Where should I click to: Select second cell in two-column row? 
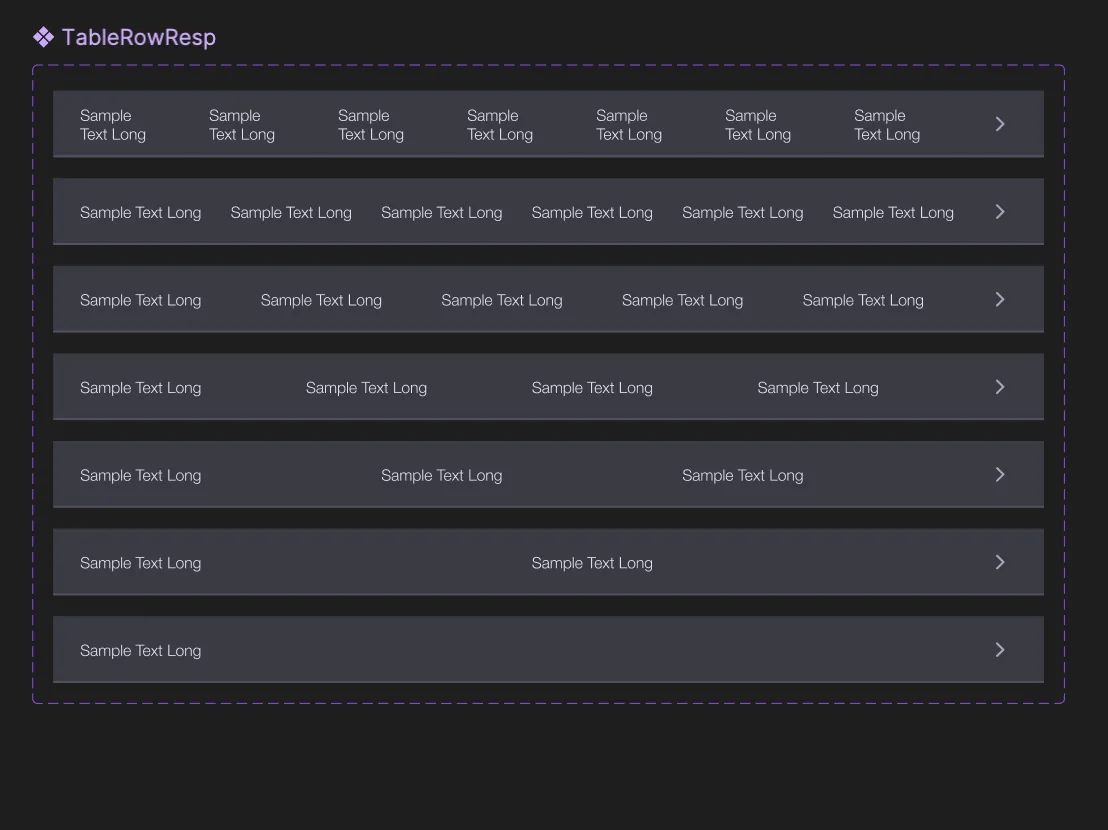click(592, 563)
